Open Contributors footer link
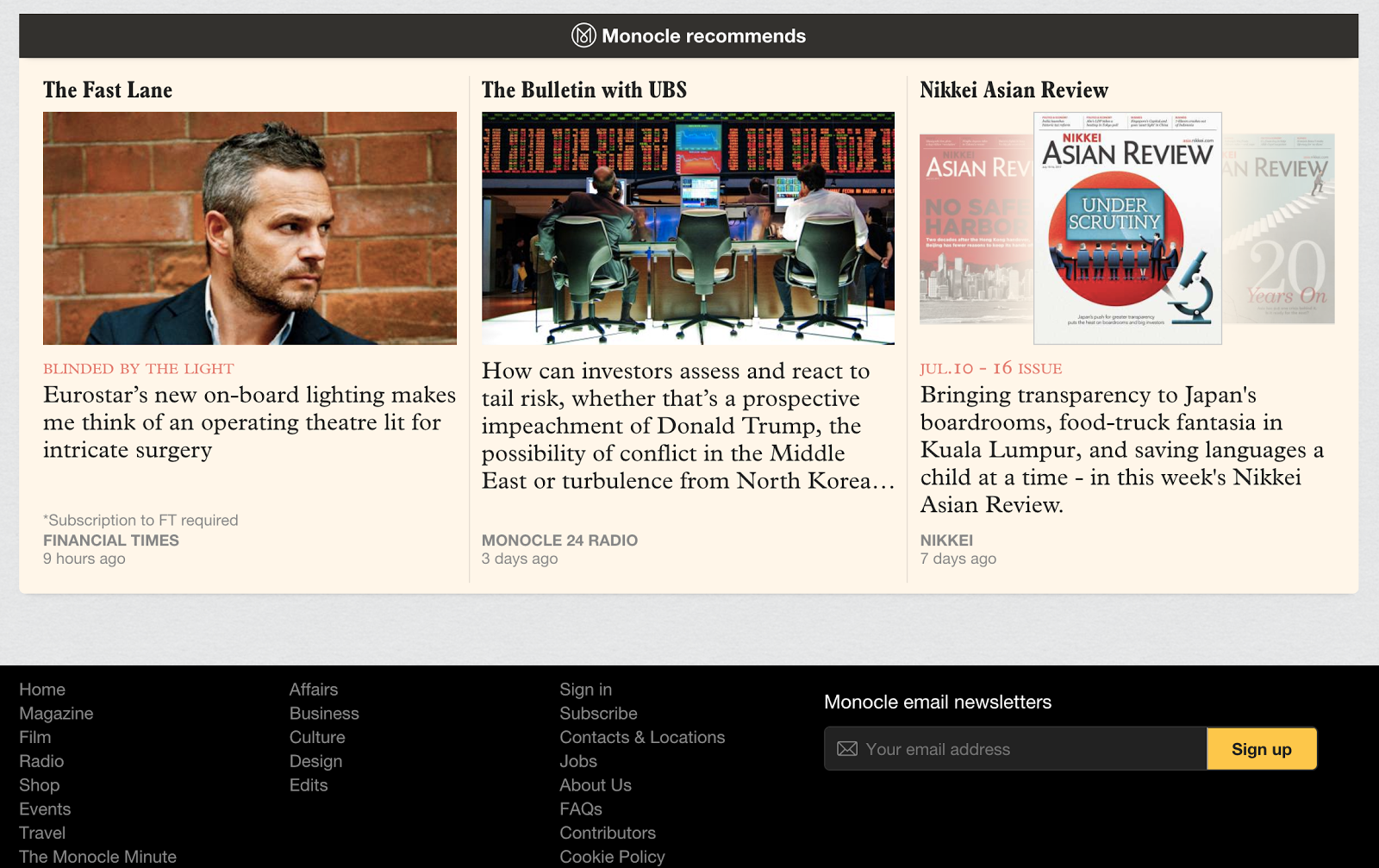 click(x=608, y=834)
